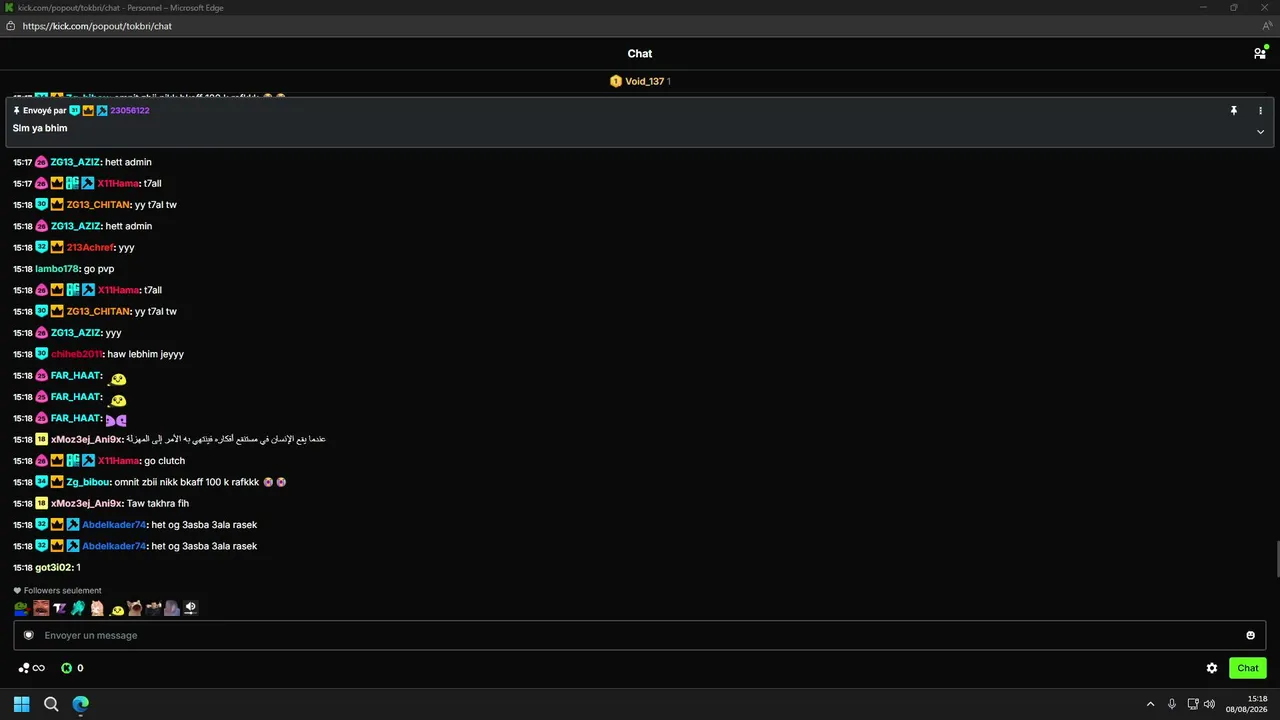
Task: Open lambo178 username in chat
Action: 57,269
